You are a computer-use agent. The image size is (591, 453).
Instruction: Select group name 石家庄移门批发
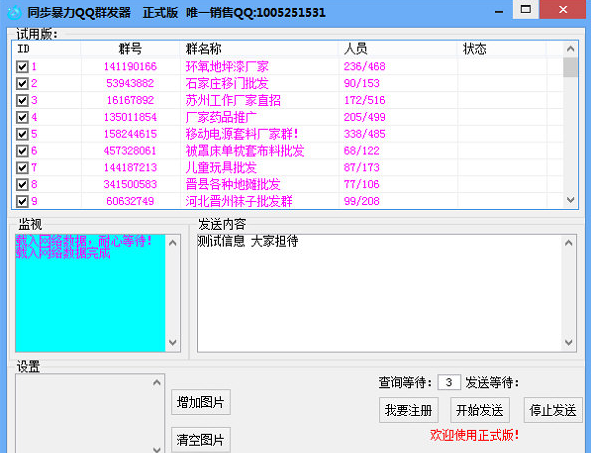click(227, 83)
